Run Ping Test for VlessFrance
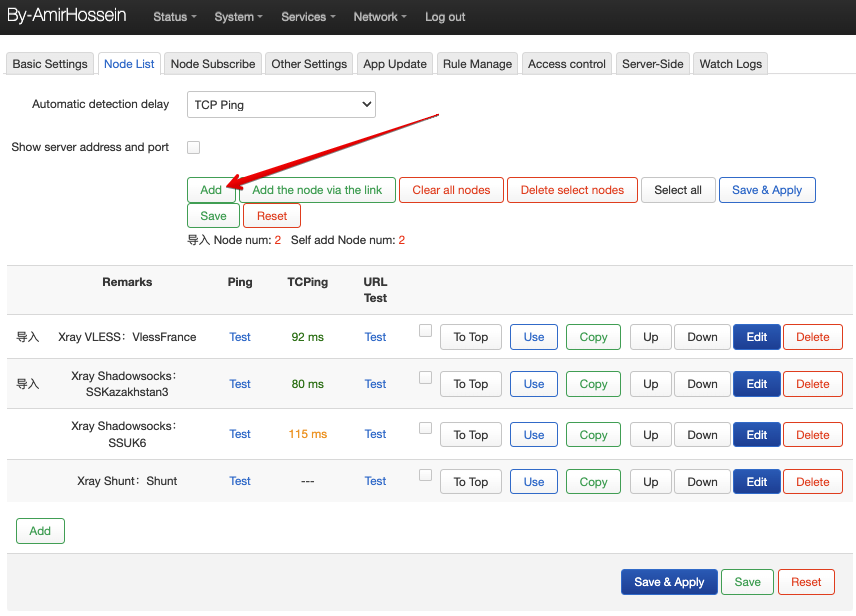 pos(240,337)
